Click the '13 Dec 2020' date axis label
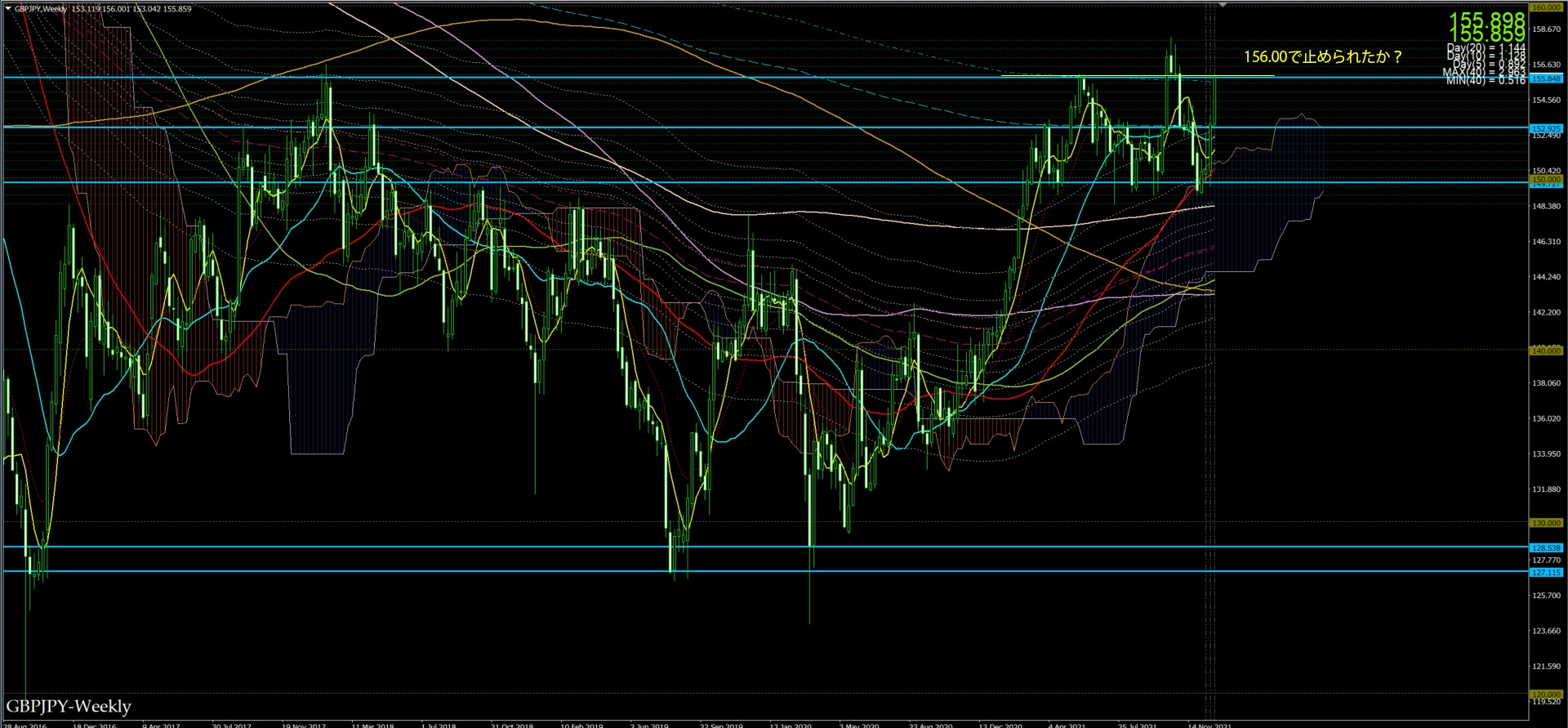The height and width of the screenshot is (728, 1568). 1000,725
